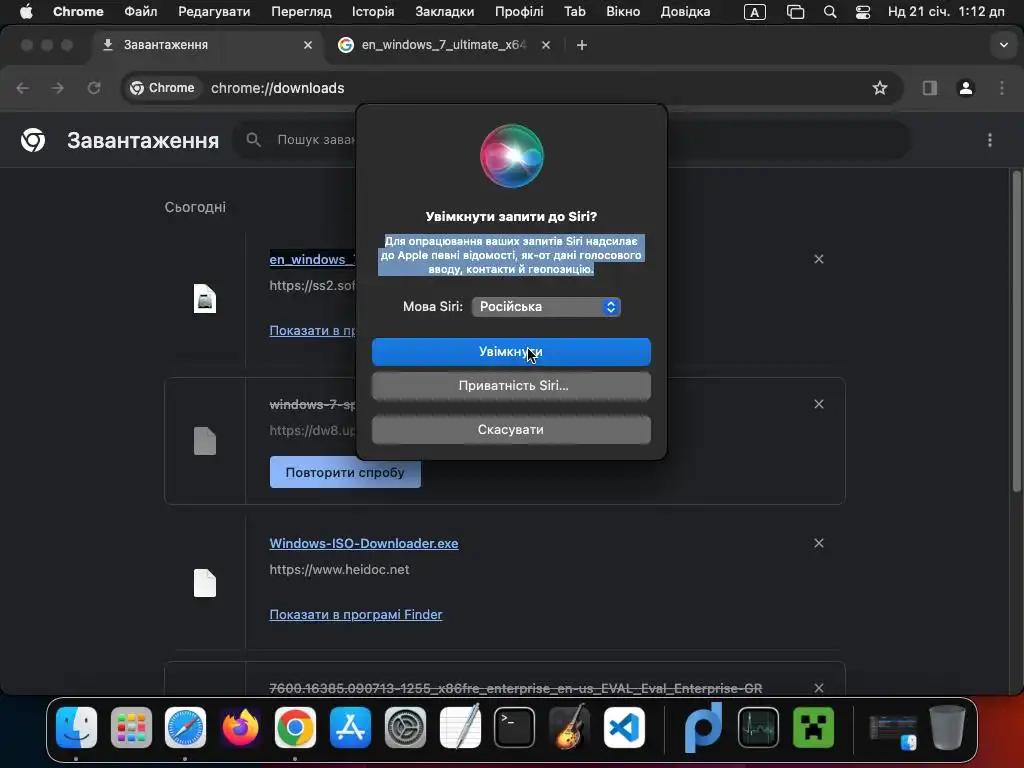Viewport: 1024px width, 768px height.
Task: Launch Minecraft from the Dock
Action: [x=813, y=727]
